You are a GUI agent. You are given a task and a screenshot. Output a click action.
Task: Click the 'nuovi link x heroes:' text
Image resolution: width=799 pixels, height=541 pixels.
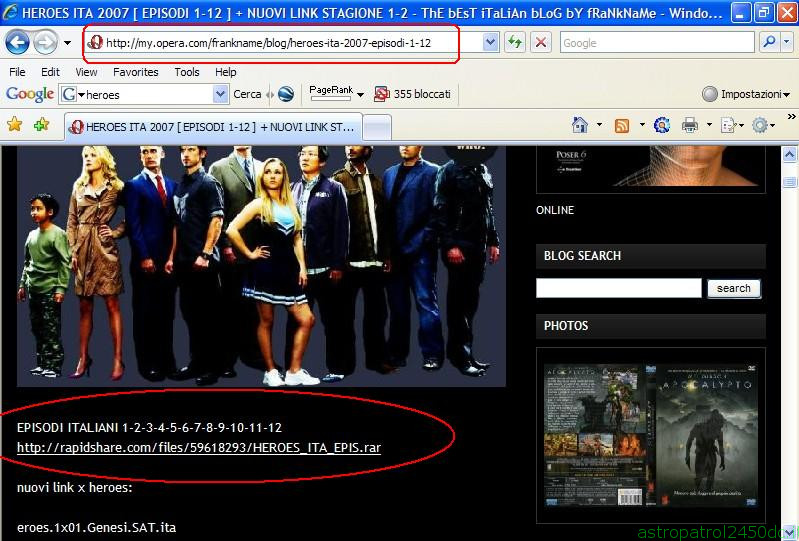pyautogui.click(x=74, y=488)
